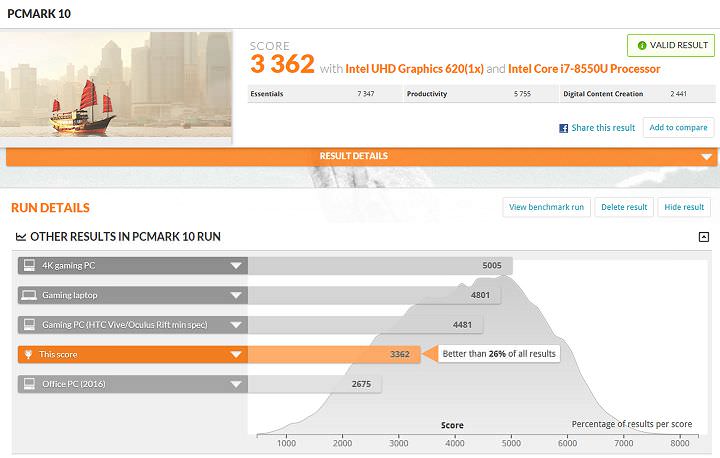Viewport: 720px width, 458px height.
Task: Expand the Result Details orange bar arrow
Action: [x=706, y=157]
